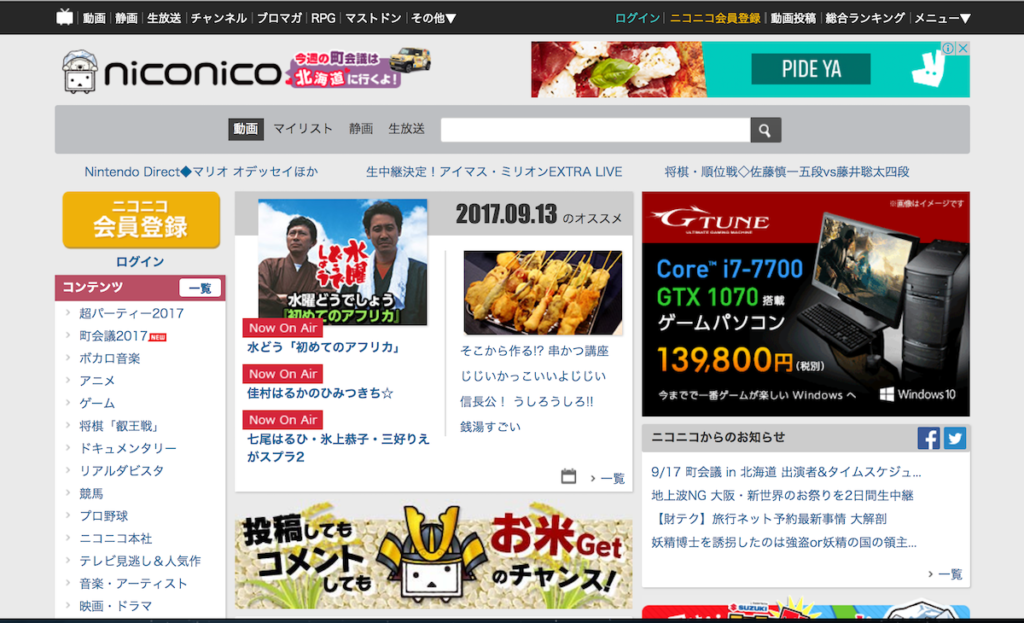Open 動画投稿 in top bar
1024x623 pixels.
pos(793,18)
